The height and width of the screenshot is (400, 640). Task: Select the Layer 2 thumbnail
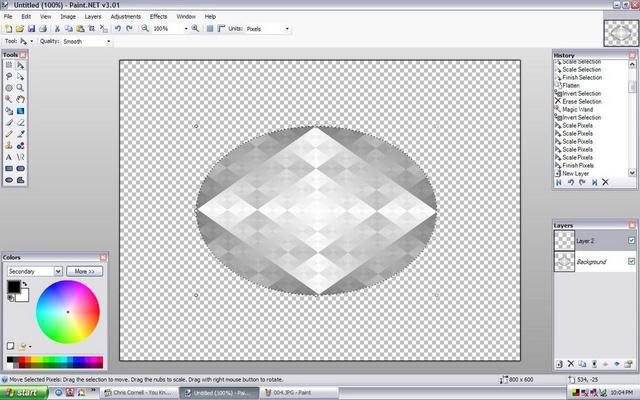(564, 240)
